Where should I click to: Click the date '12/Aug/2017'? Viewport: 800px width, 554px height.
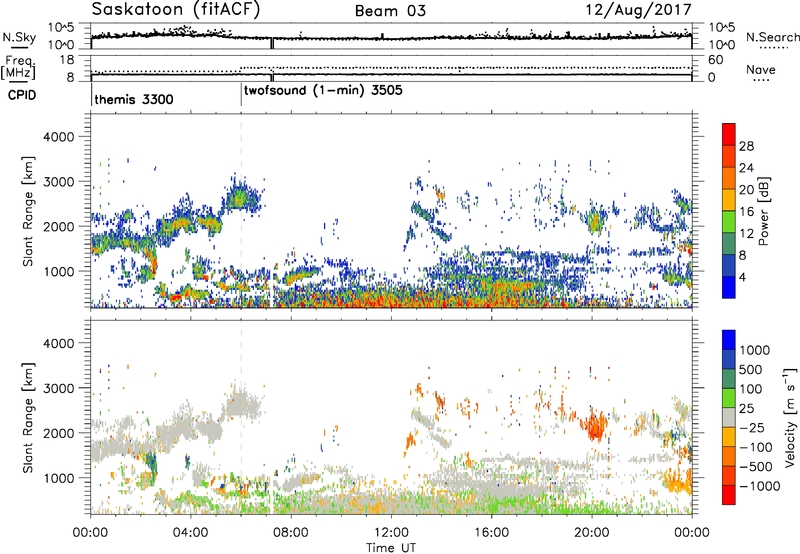pyautogui.click(x=638, y=10)
